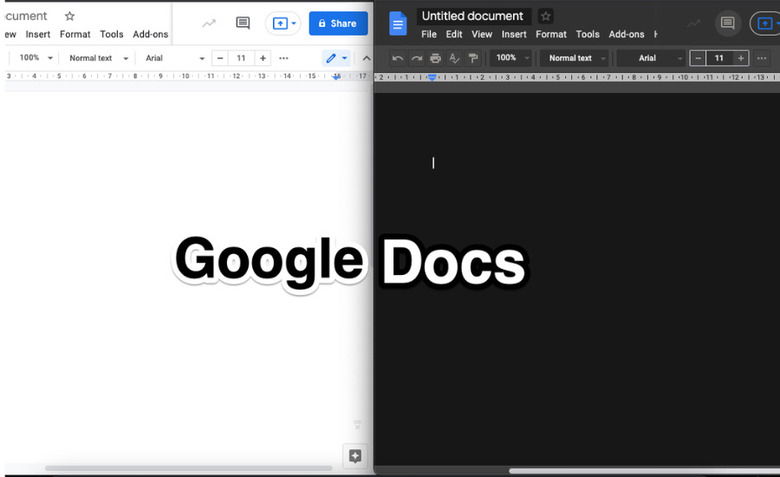Click the Google Docs home logo
This screenshot has width=780, height=477.
pos(397,23)
